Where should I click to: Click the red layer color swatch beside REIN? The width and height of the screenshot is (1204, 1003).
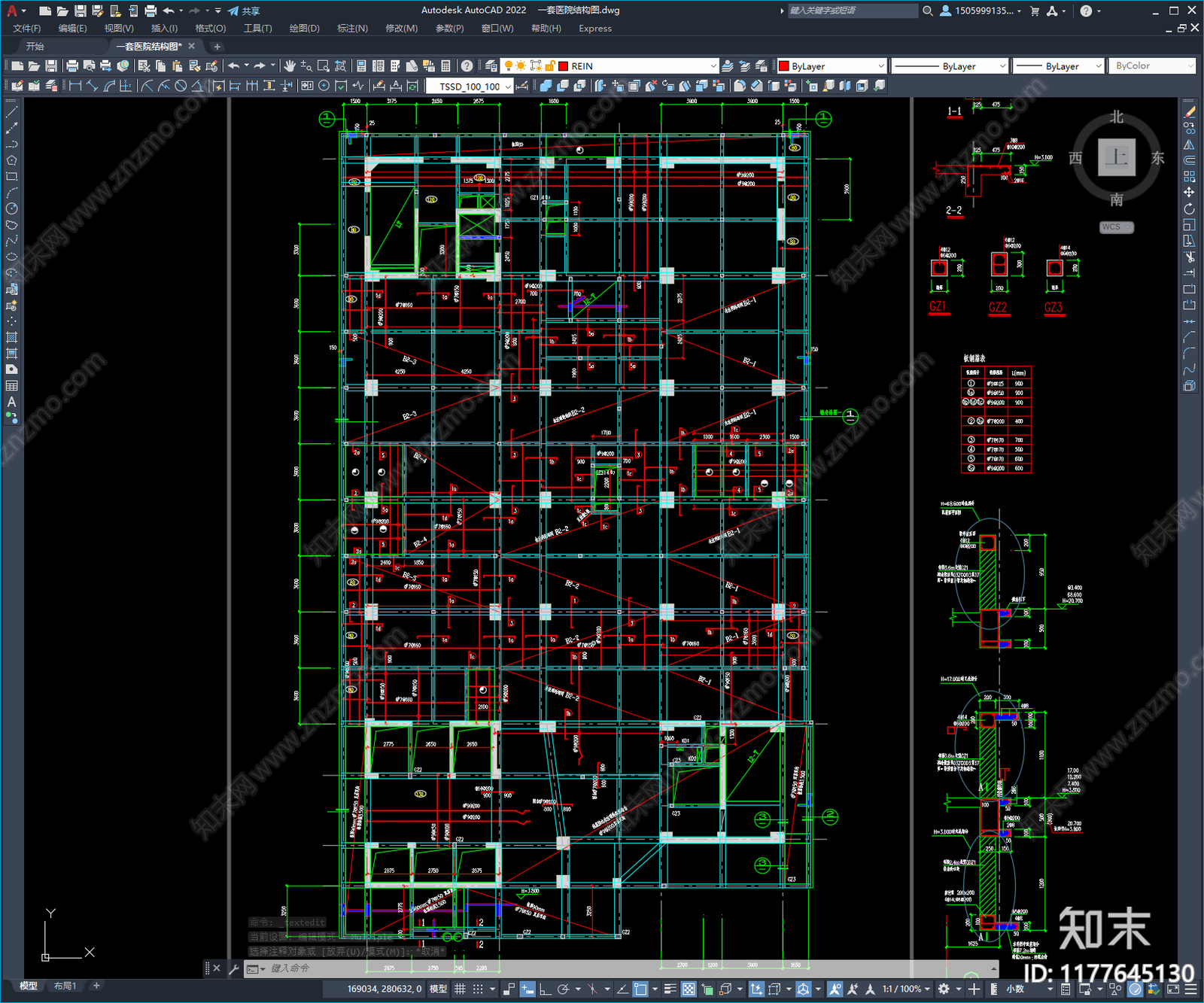[563, 66]
